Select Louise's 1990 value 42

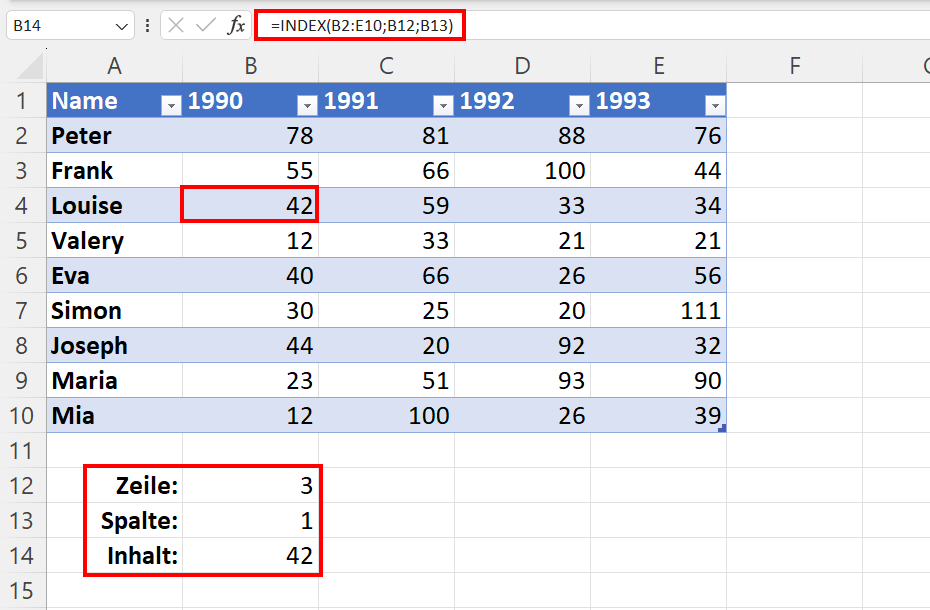[x=250, y=205]
